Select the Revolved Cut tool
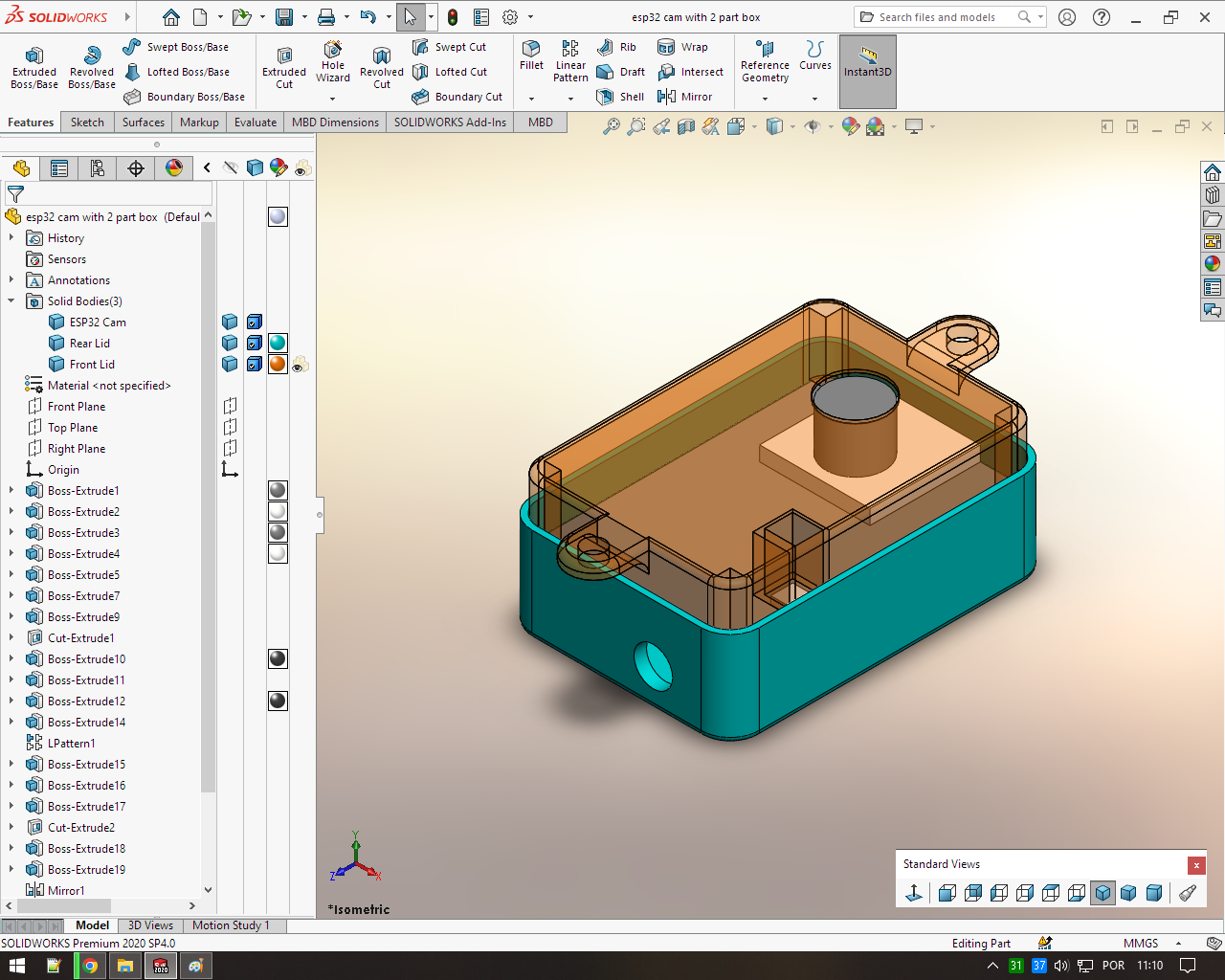This screenshot has height=980, width=1225. (x=382, y=67)
